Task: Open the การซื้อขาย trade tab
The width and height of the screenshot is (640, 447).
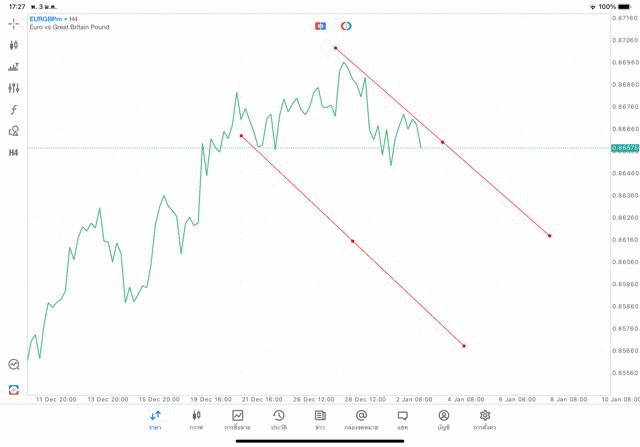Action: 237,420
